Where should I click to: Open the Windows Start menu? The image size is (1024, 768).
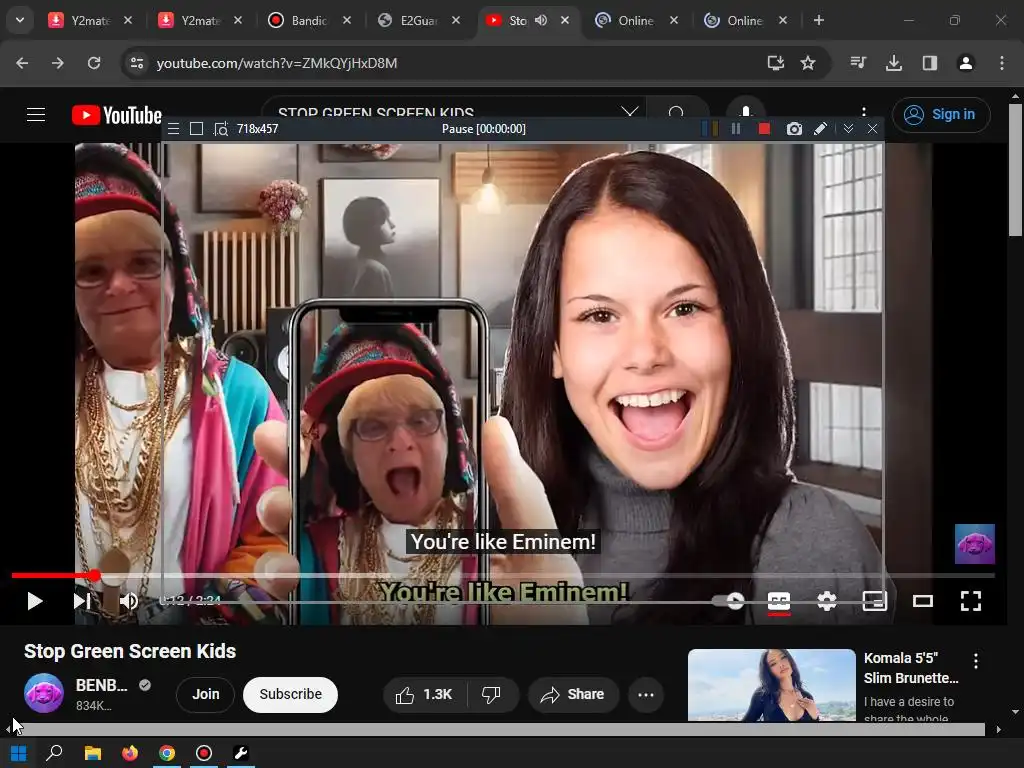click(x=18, y=754)
